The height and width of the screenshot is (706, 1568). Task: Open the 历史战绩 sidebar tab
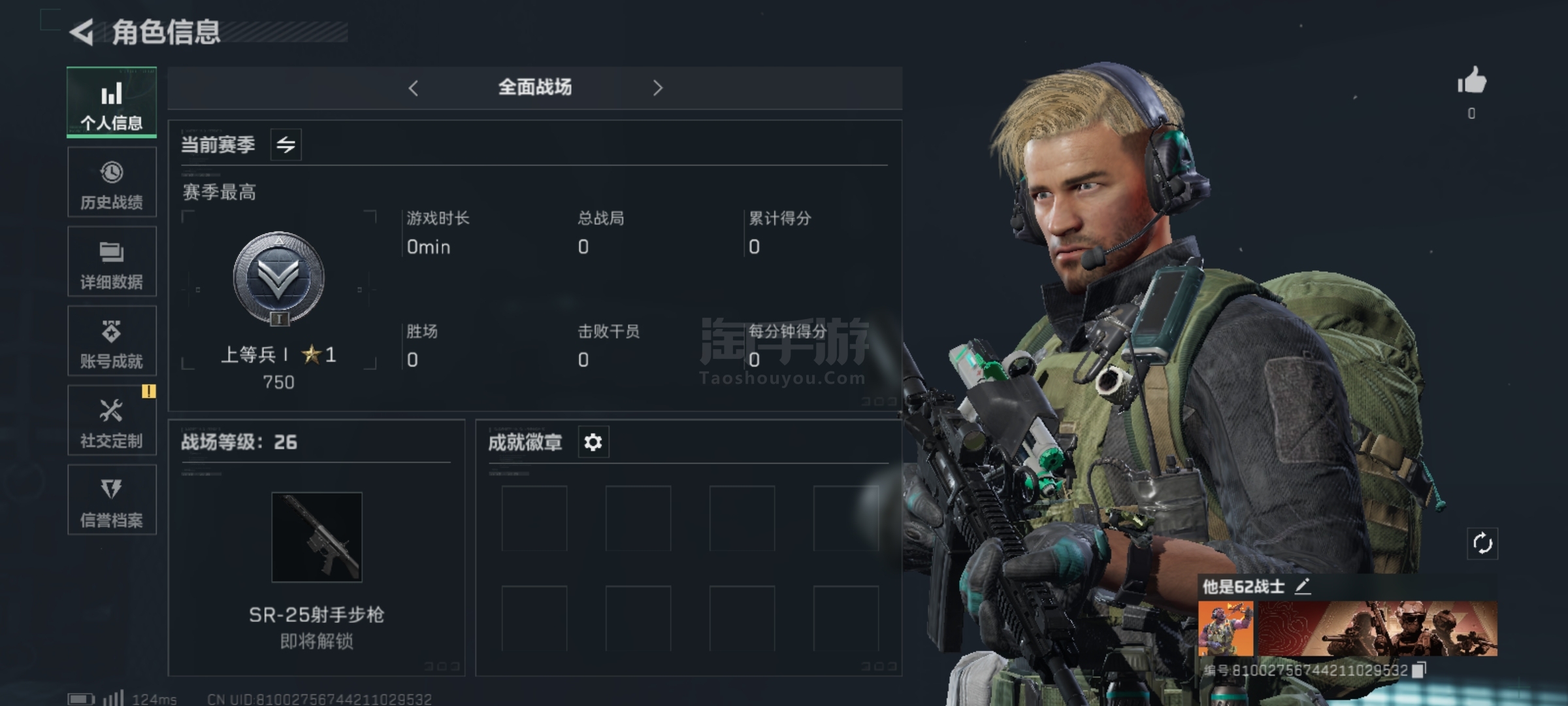112,182
